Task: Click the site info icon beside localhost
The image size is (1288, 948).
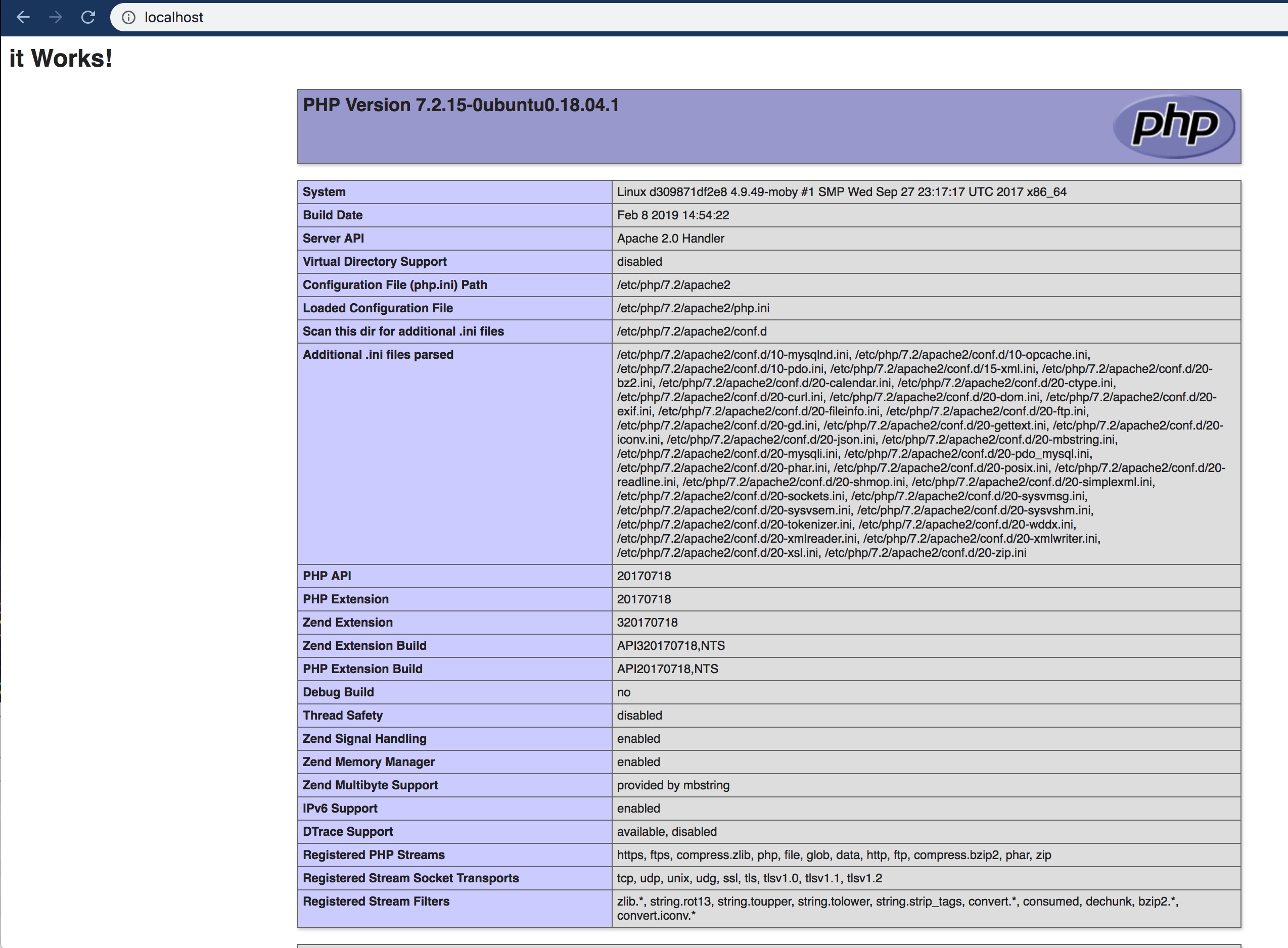Action: (x=128, y=18)
